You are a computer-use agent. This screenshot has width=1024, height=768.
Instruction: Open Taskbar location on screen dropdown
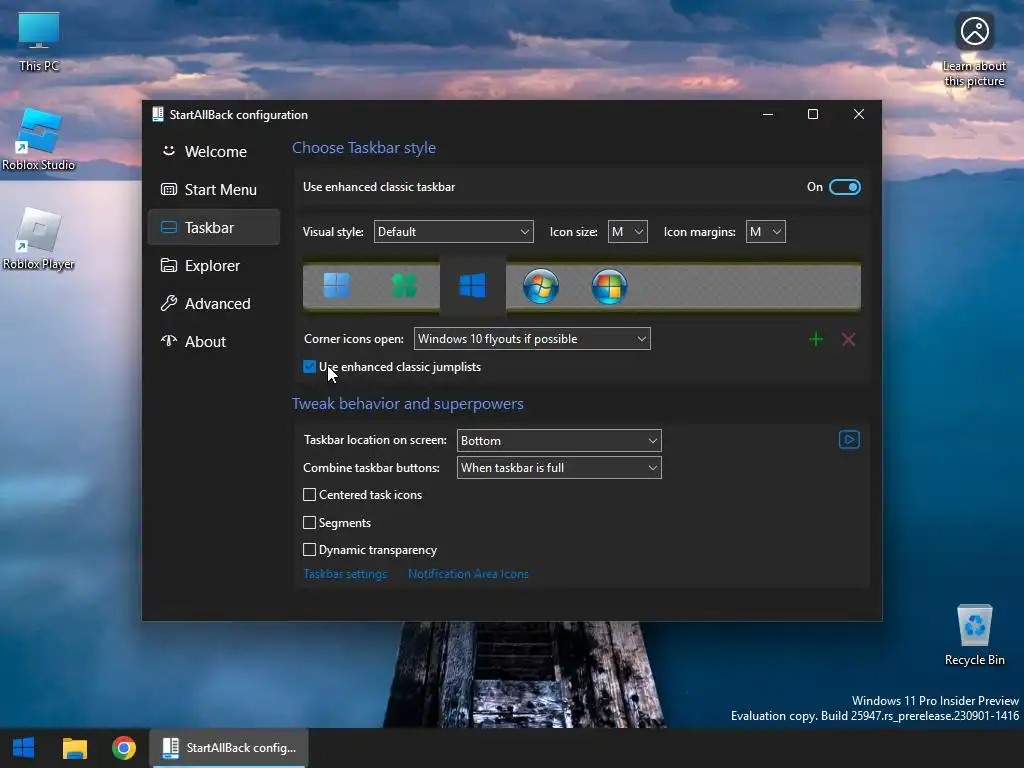tap(559, 441)
